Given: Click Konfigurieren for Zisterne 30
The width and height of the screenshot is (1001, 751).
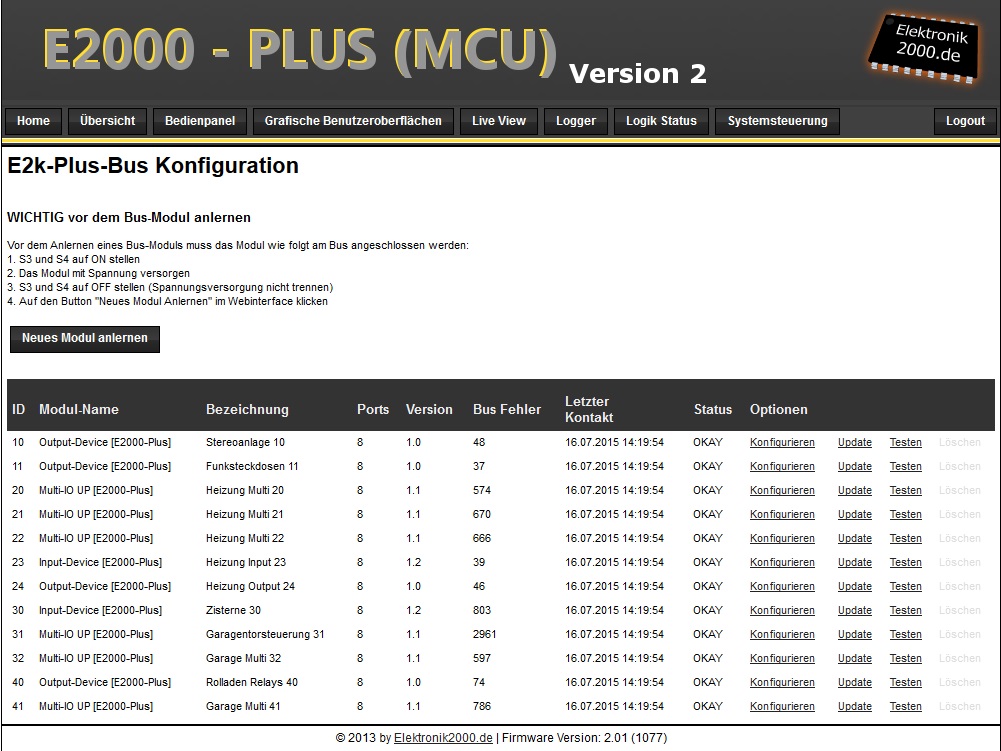Looking at the screenshot, I should click(782, 610).
